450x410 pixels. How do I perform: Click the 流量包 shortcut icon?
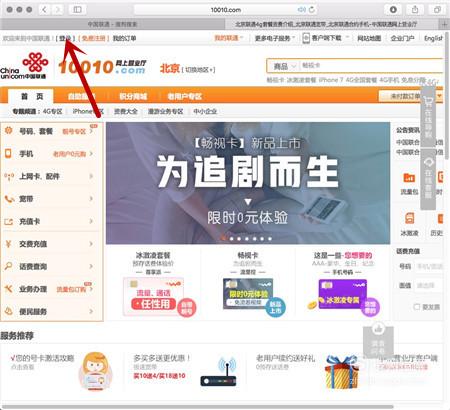point(409,178)
